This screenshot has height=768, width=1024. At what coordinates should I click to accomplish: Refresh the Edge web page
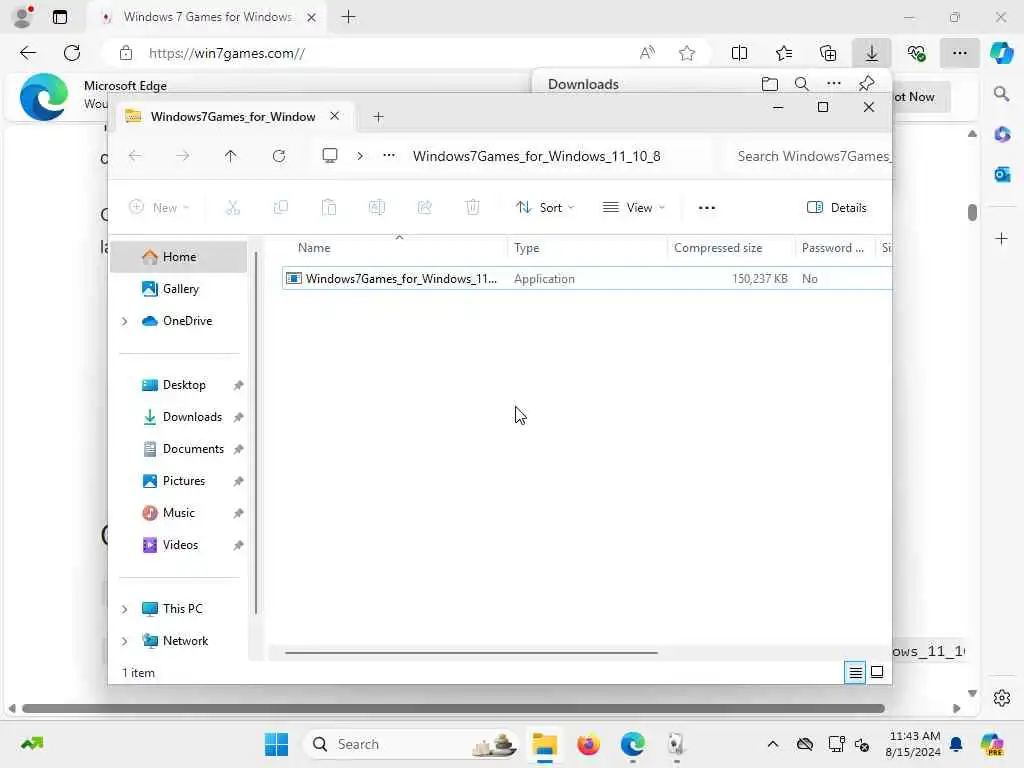[x=72, y=53]
